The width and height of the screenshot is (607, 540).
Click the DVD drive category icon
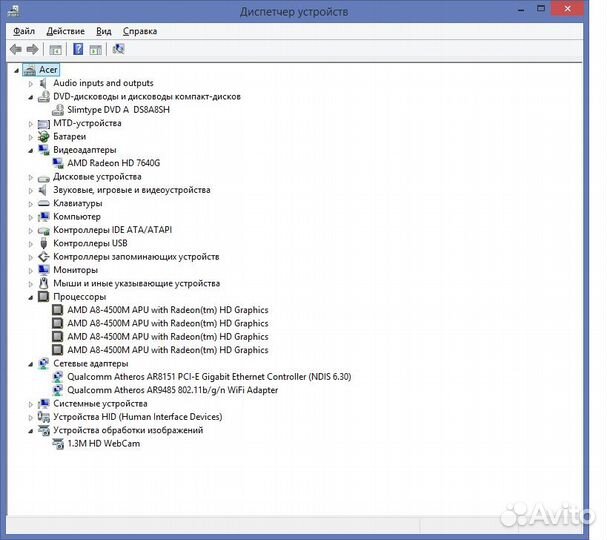(x=44, y=96)
